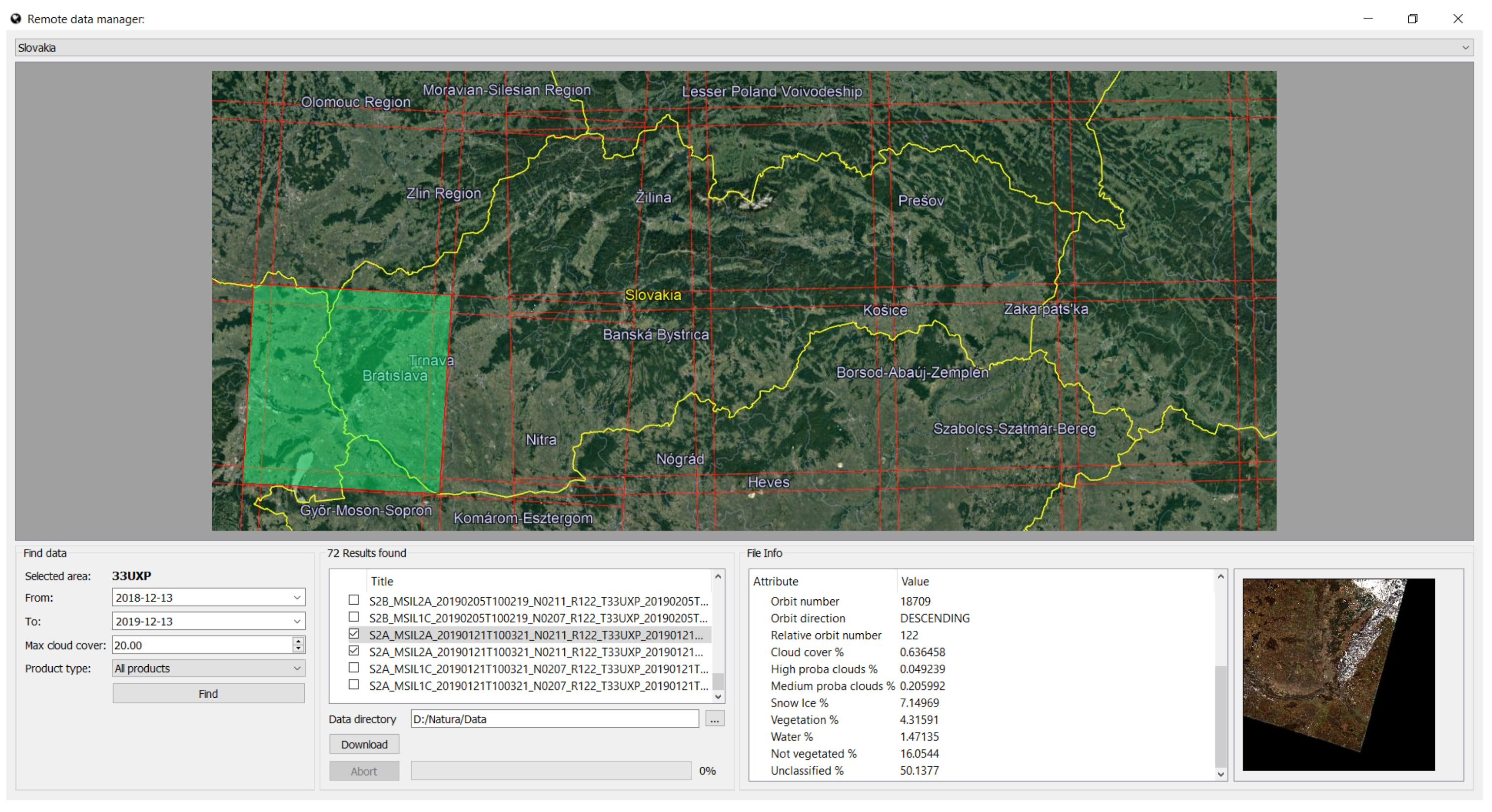Screen dimensions: 1492x812
Task: Click the Žilina label on the map
Action: pyautogui.click(x=653, y=197)
